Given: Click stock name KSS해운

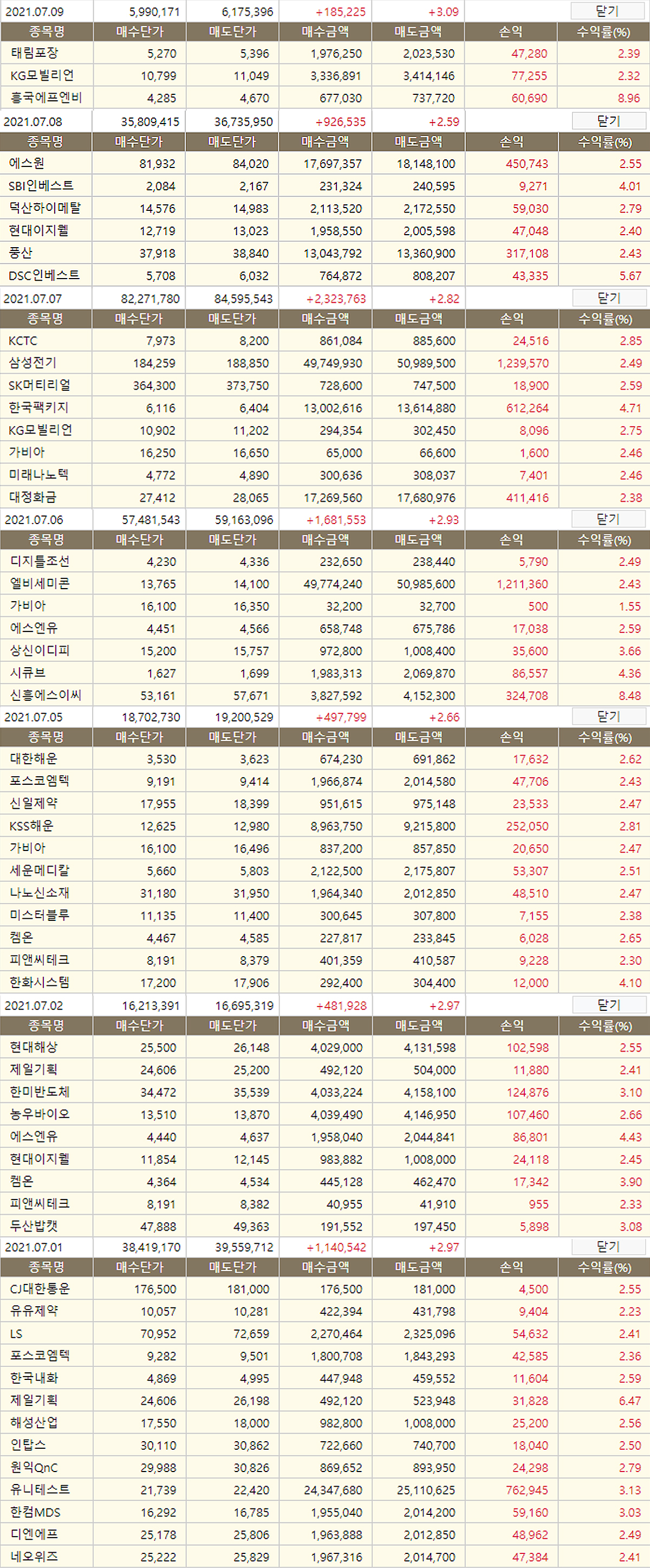Looking at the screenshot, I should click(x=31, y=825).
